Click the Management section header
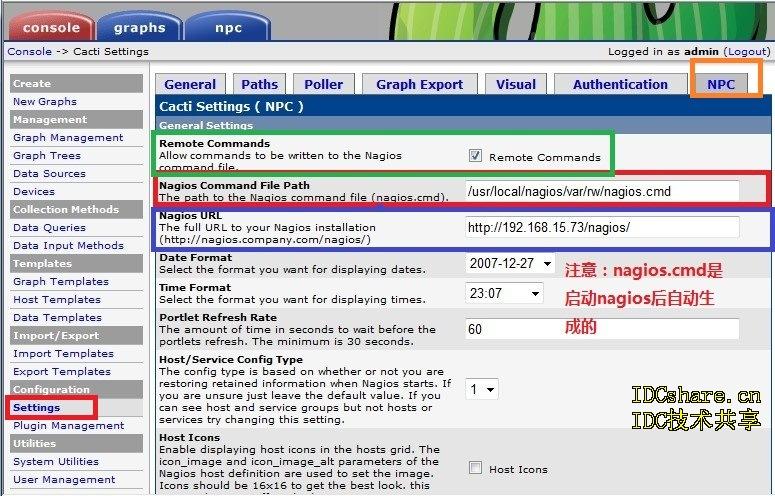Image resolution: width=775 pixels, height=496 pixels. [76, 120]
